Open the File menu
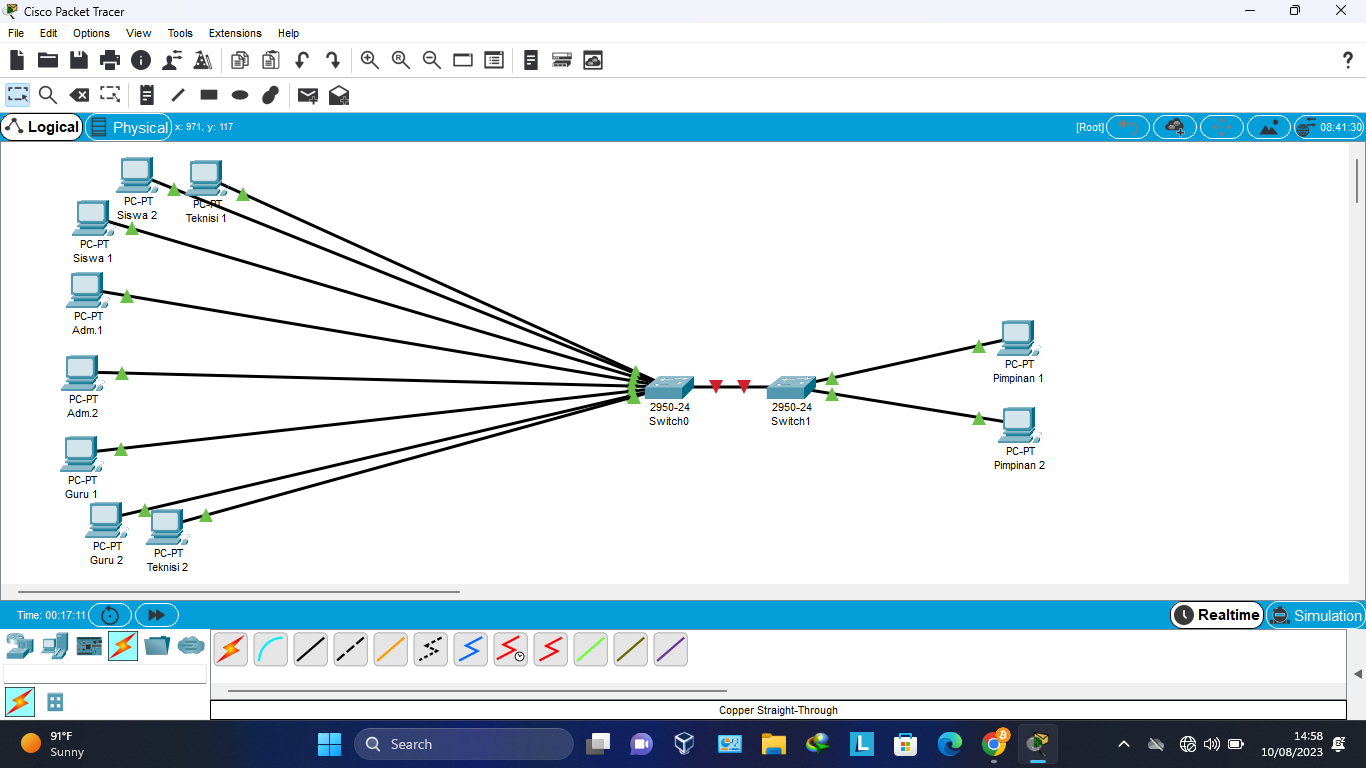The image size is (1366, 768). [x=16, y=33]
